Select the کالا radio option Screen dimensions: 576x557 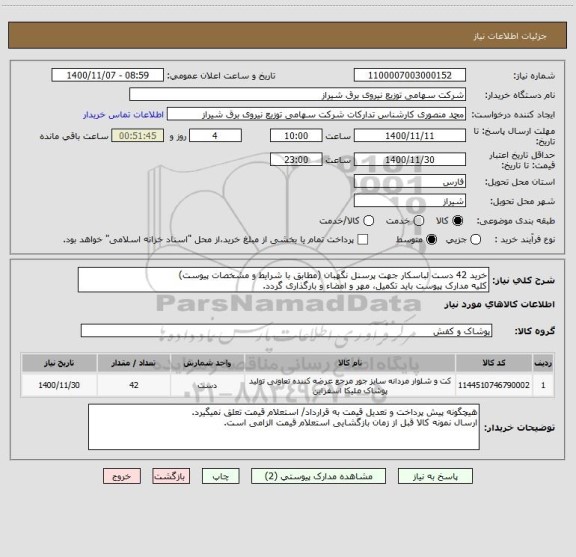(x=458, y=221)
